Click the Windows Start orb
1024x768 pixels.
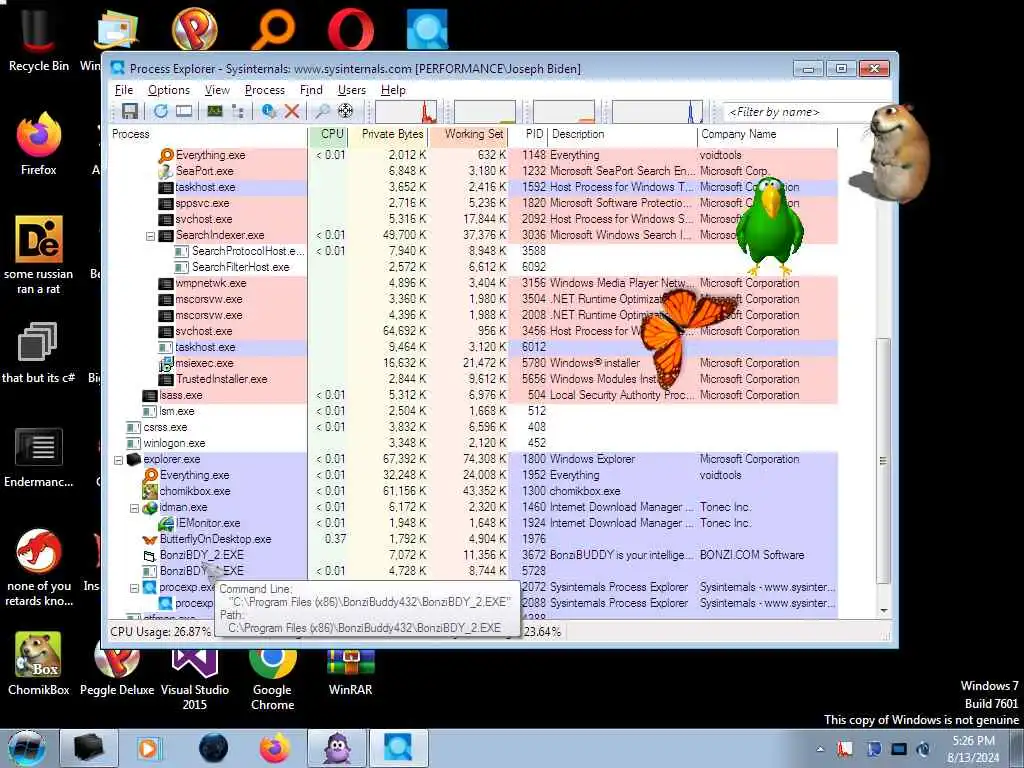coord(27,748)
